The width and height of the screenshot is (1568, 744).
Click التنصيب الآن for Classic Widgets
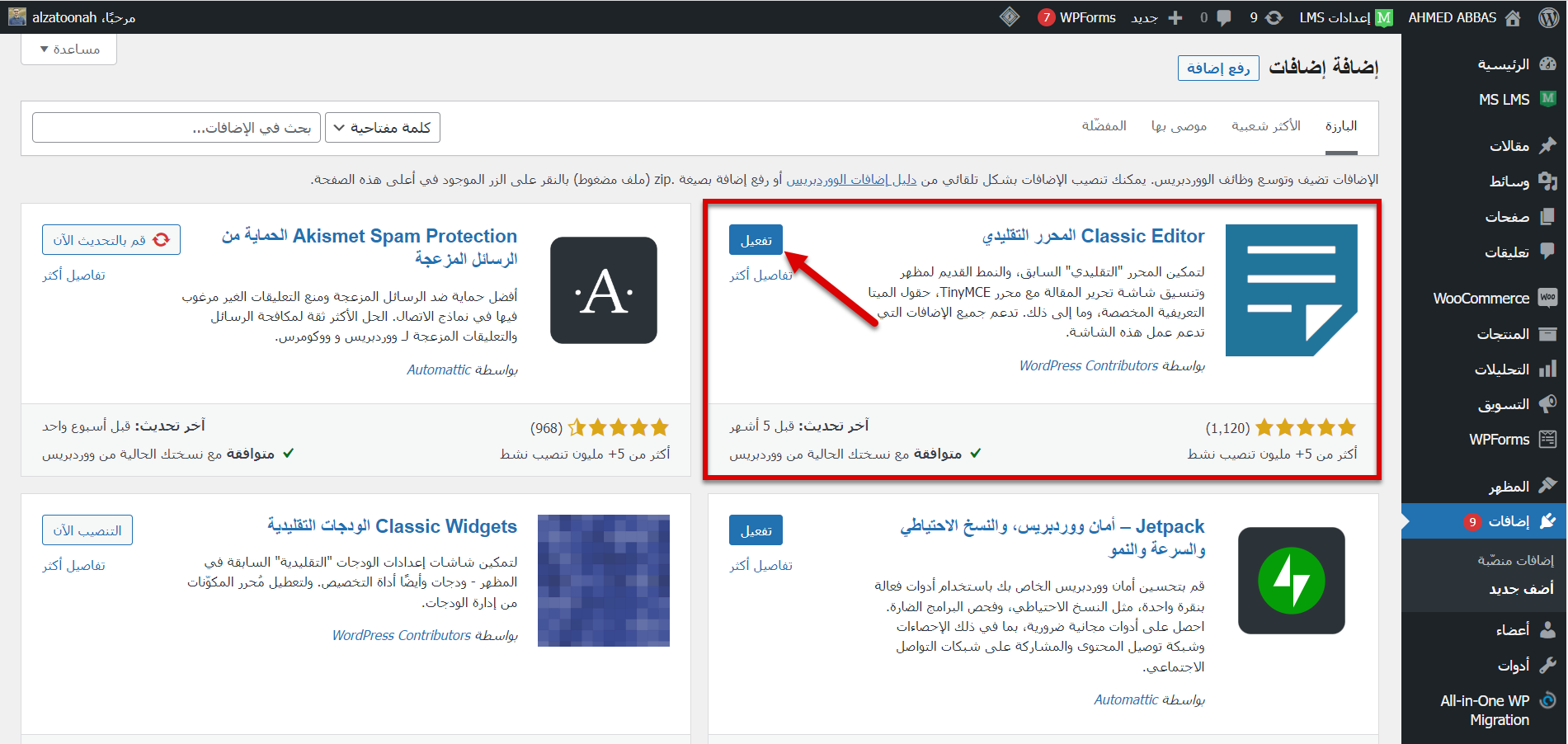click(x=87, y=530)
